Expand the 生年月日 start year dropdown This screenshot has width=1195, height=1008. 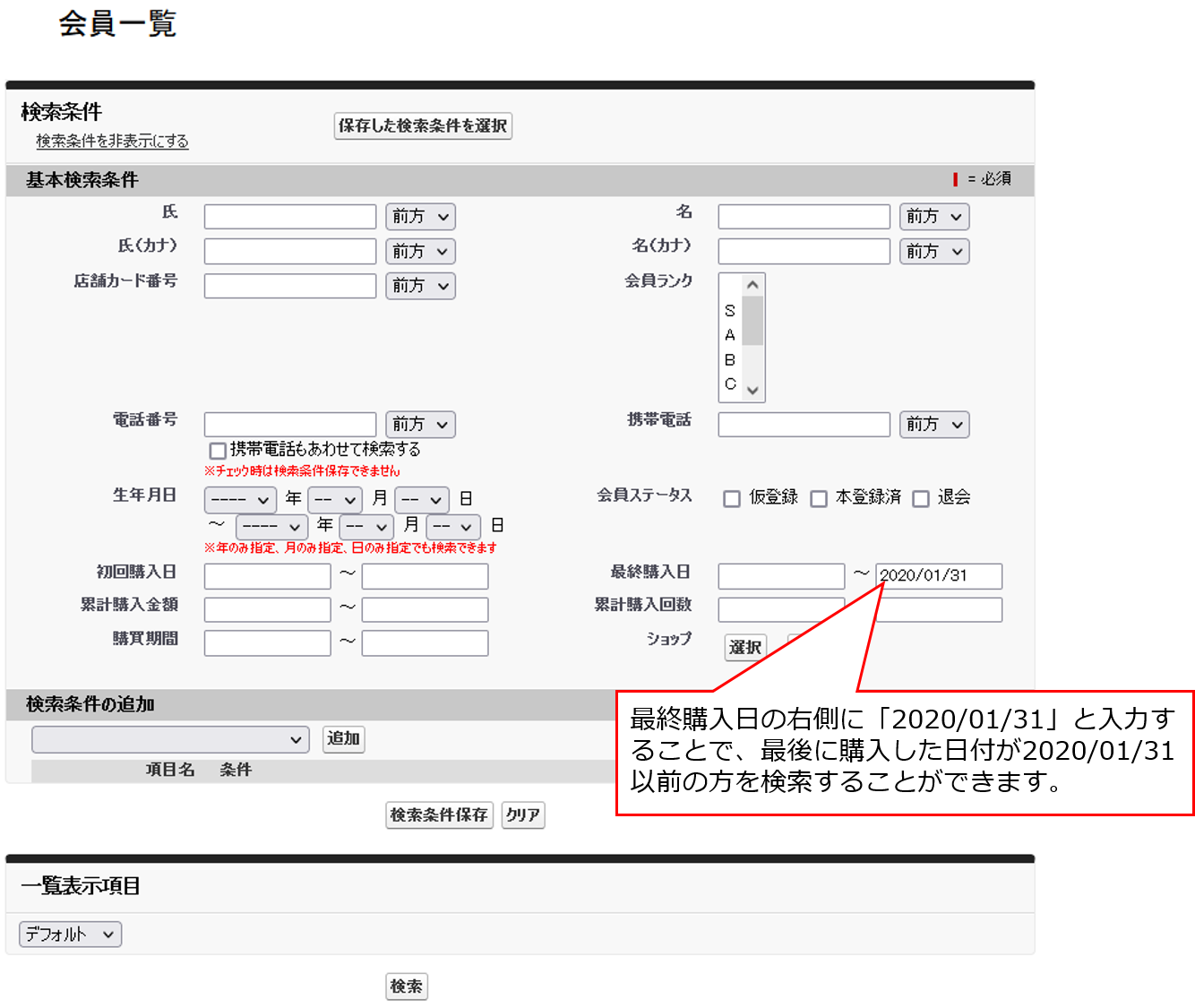click(240, 500)
